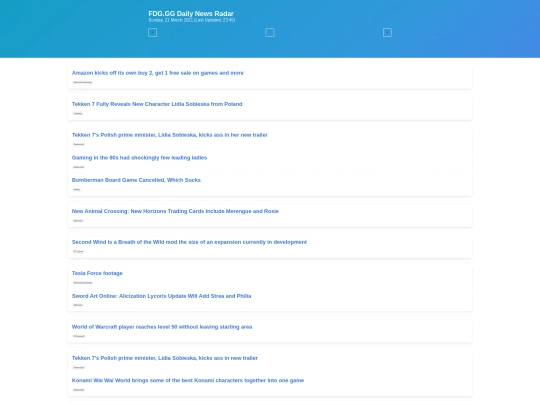Screen dimensions: 540x405
Task: Click the source tag under Animal Crossing Trading Cards headline
Action: click(78, 221)
